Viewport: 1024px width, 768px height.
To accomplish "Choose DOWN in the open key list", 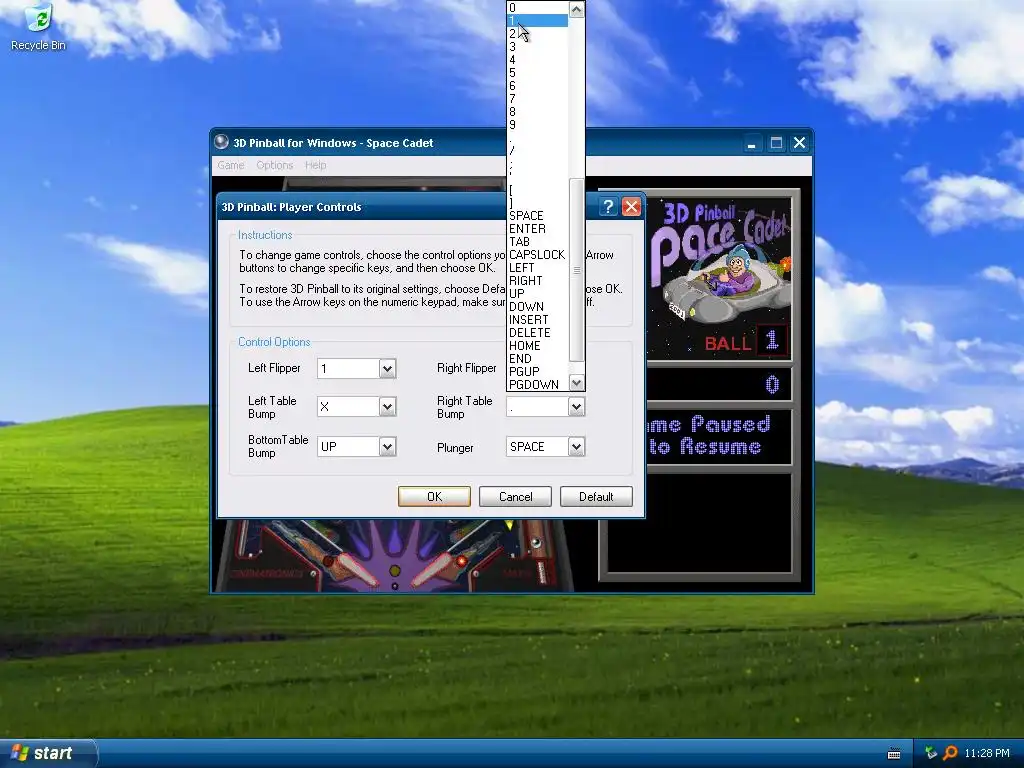I will click(x=537, y=306).
